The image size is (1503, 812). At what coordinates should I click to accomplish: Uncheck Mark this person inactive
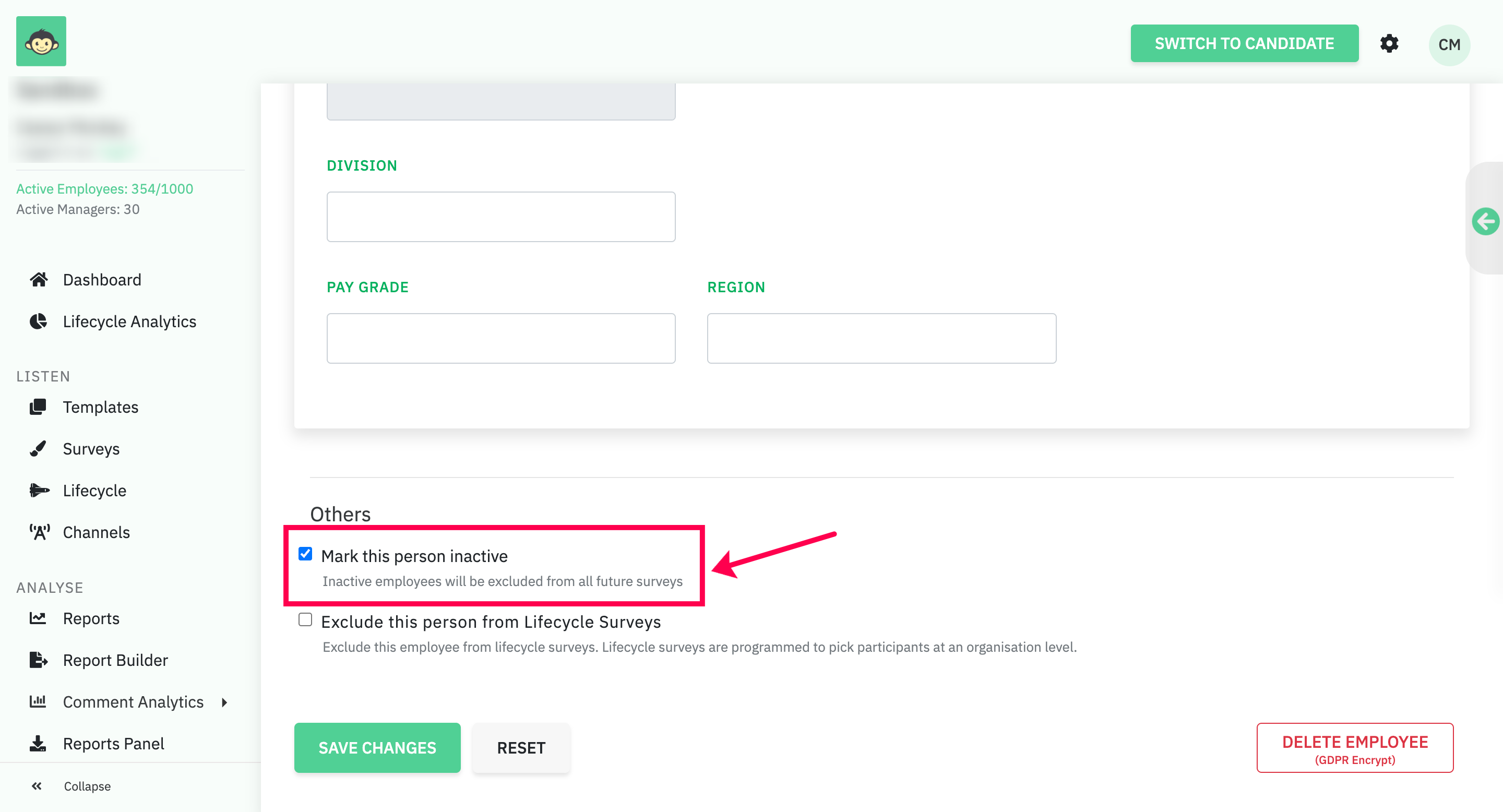pos(305,554)
